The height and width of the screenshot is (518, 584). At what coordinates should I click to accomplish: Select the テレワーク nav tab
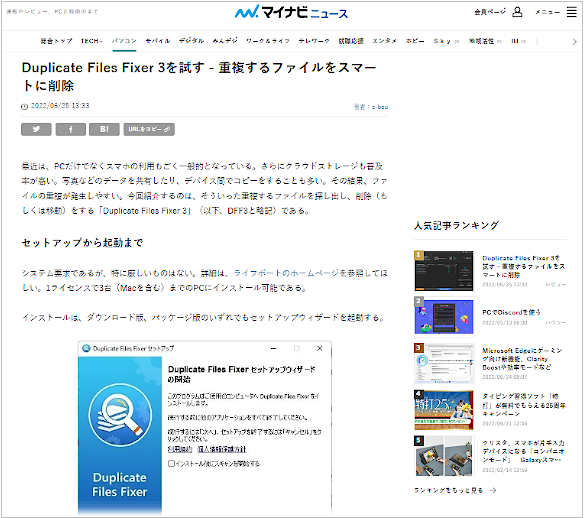pyautogui.click(x=314, y=41)
